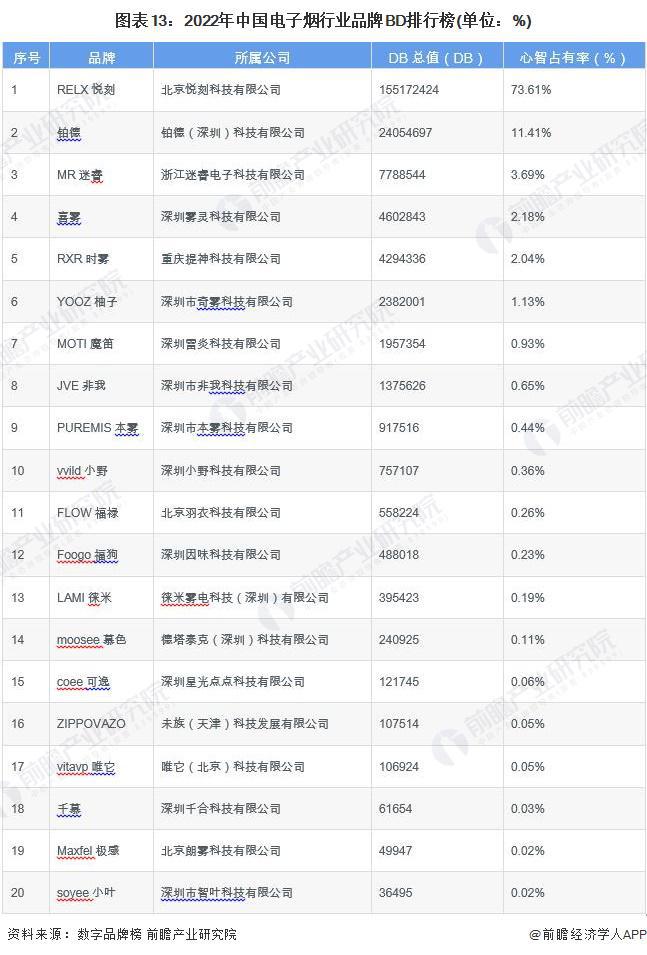Click company 铂德（深圳）科技有限公司
The image size is (647, 955).
(x=233, y=132)
